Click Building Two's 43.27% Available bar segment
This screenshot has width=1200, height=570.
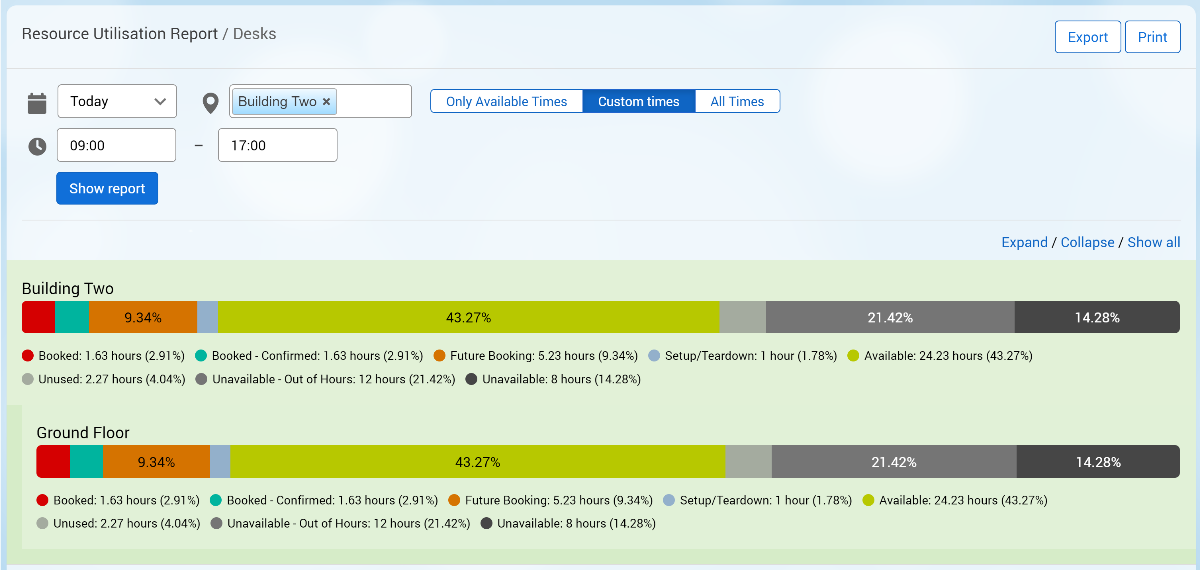tap(468, 317)
